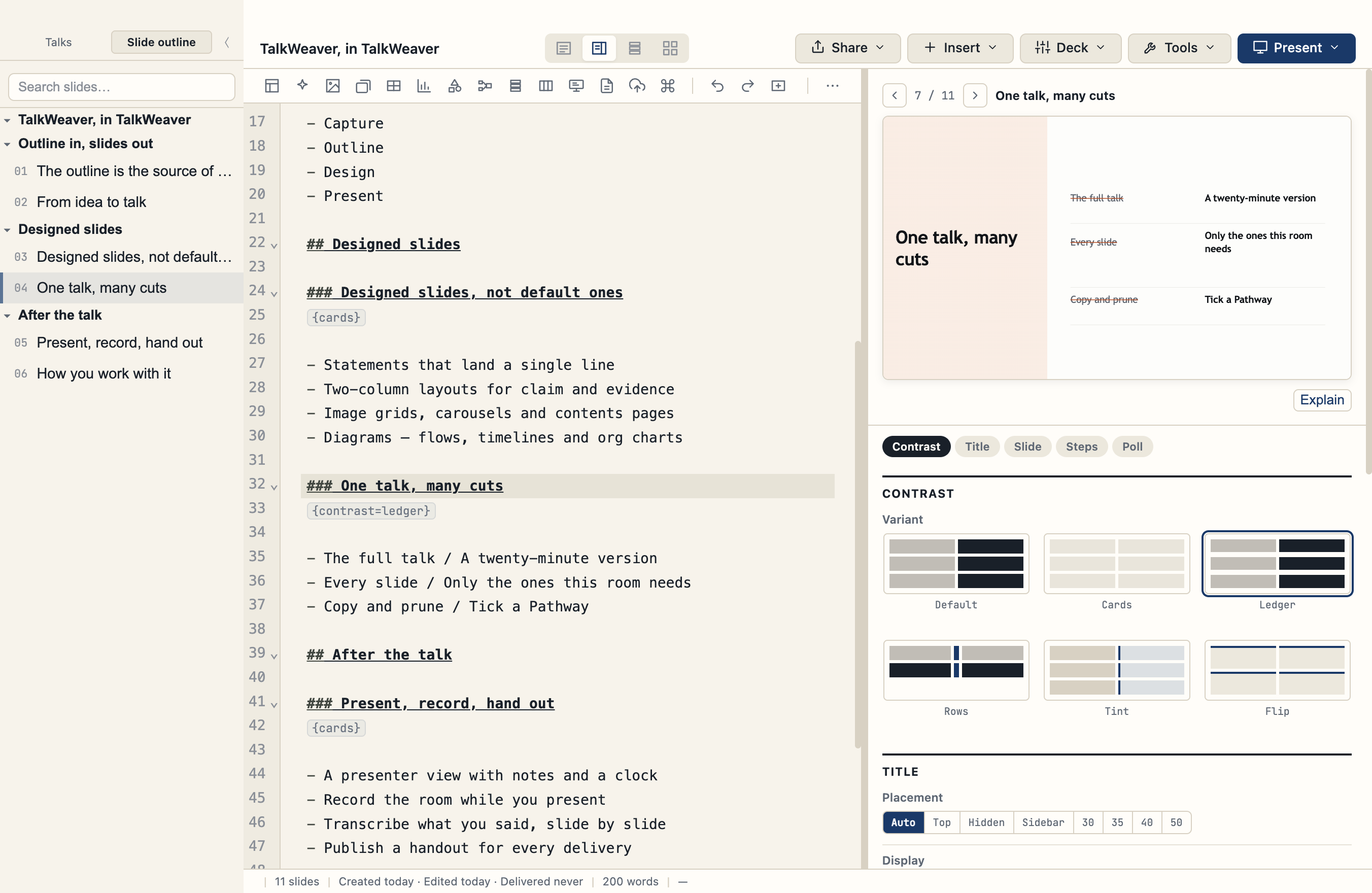Click the stacked rows icon
The image size is (1372, 893).
tap(516, 86)
